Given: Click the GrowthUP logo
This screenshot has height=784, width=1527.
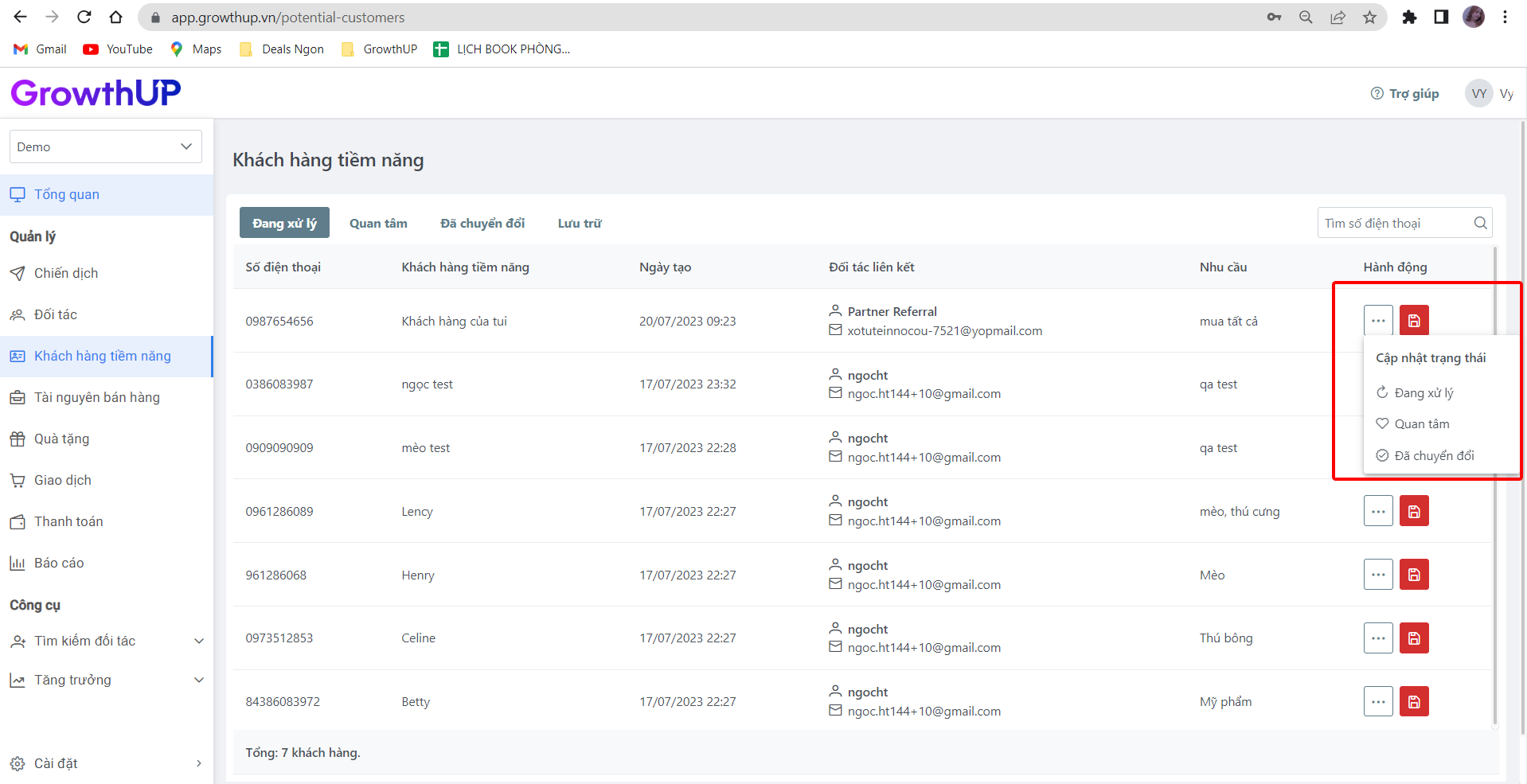Looking at the screenshot, I should pyautogui.click(x=96, y=93).
